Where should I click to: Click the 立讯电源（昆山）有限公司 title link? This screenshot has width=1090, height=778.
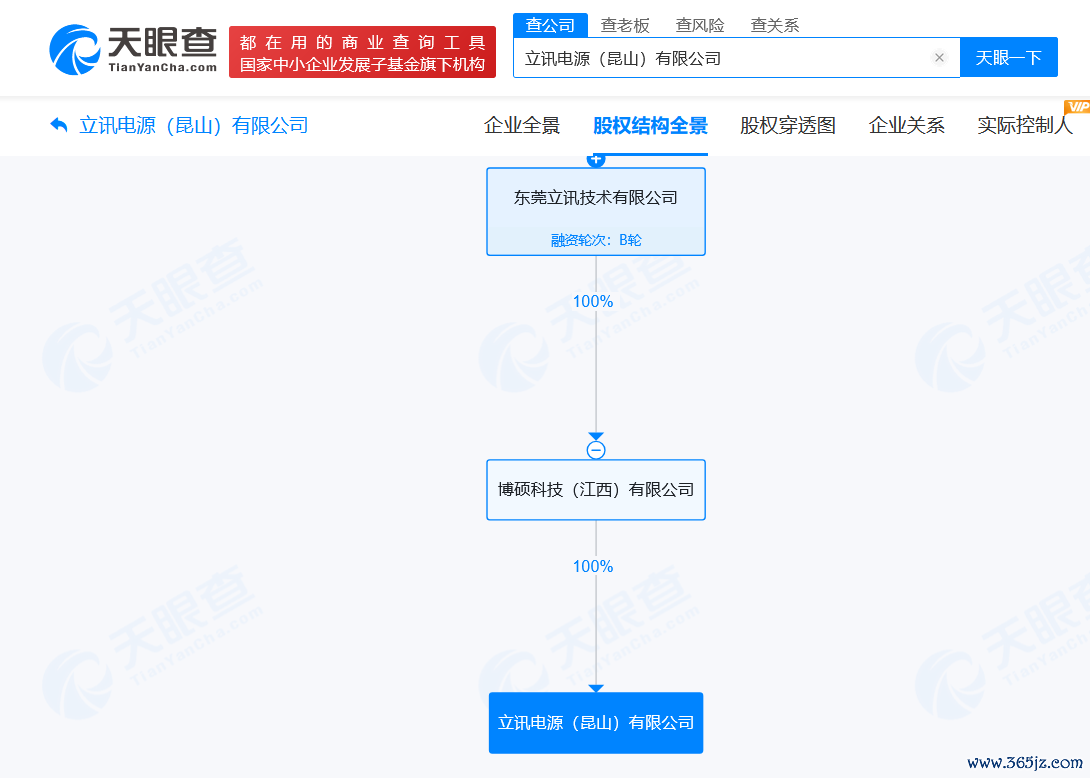[193, 126]
